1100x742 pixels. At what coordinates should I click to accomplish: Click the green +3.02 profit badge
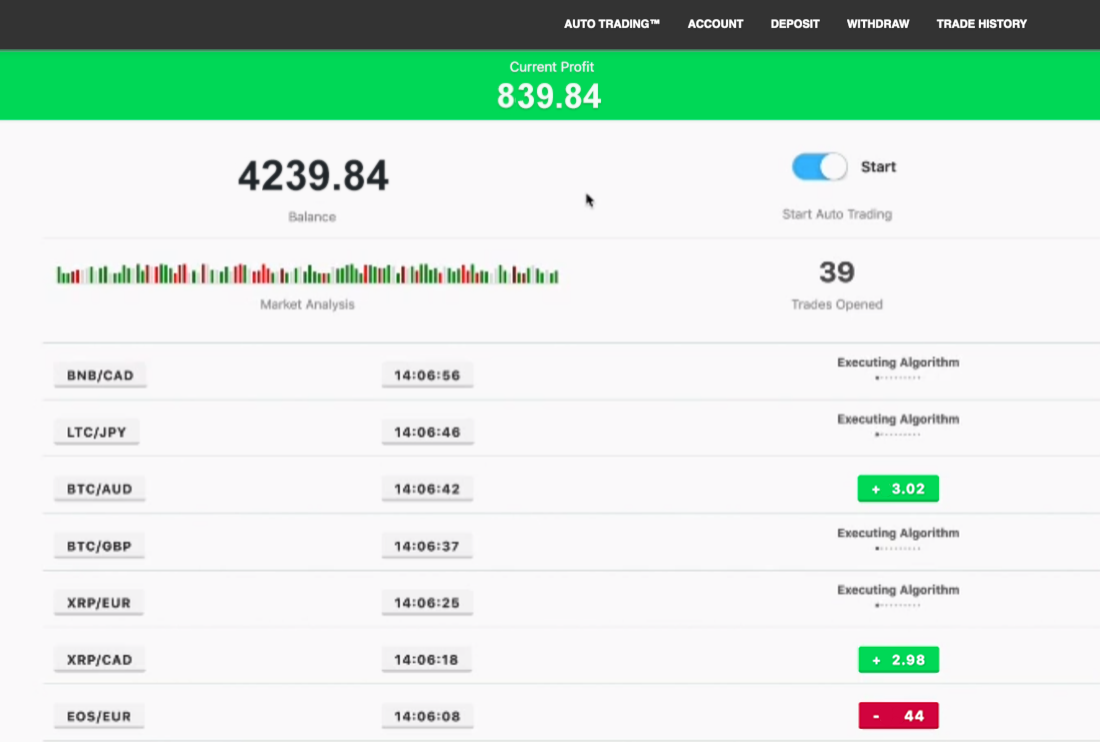tap(898, 489)
